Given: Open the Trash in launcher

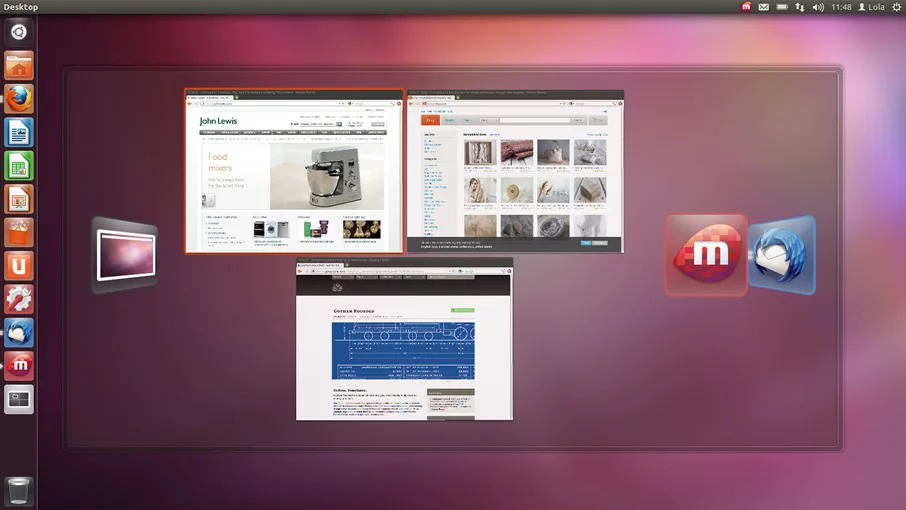Looking at the screenshot, I should point(18,491).
